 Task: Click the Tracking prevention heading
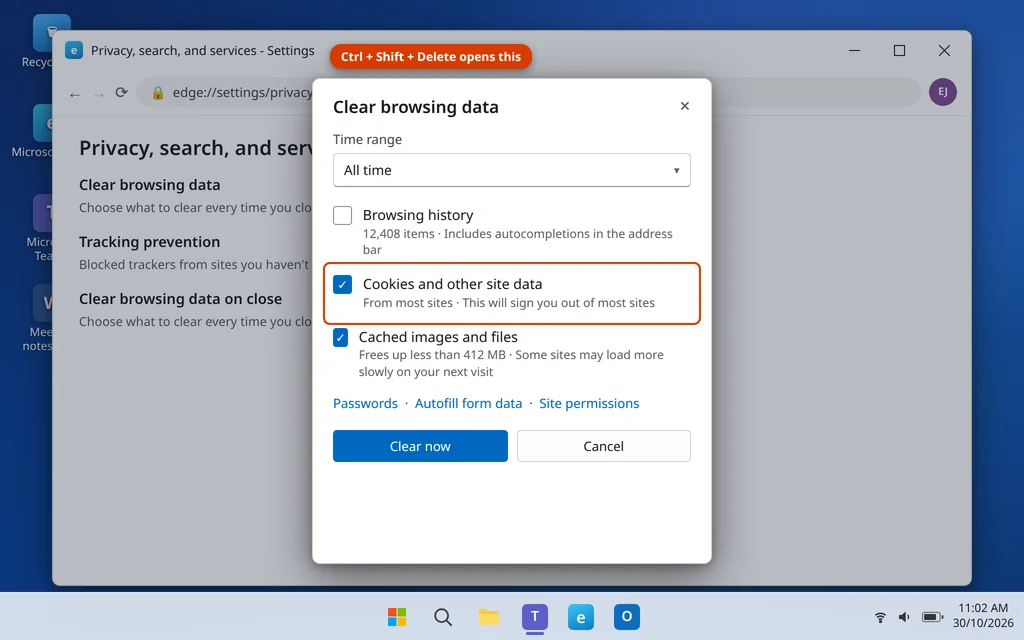(x=150, y=242)
